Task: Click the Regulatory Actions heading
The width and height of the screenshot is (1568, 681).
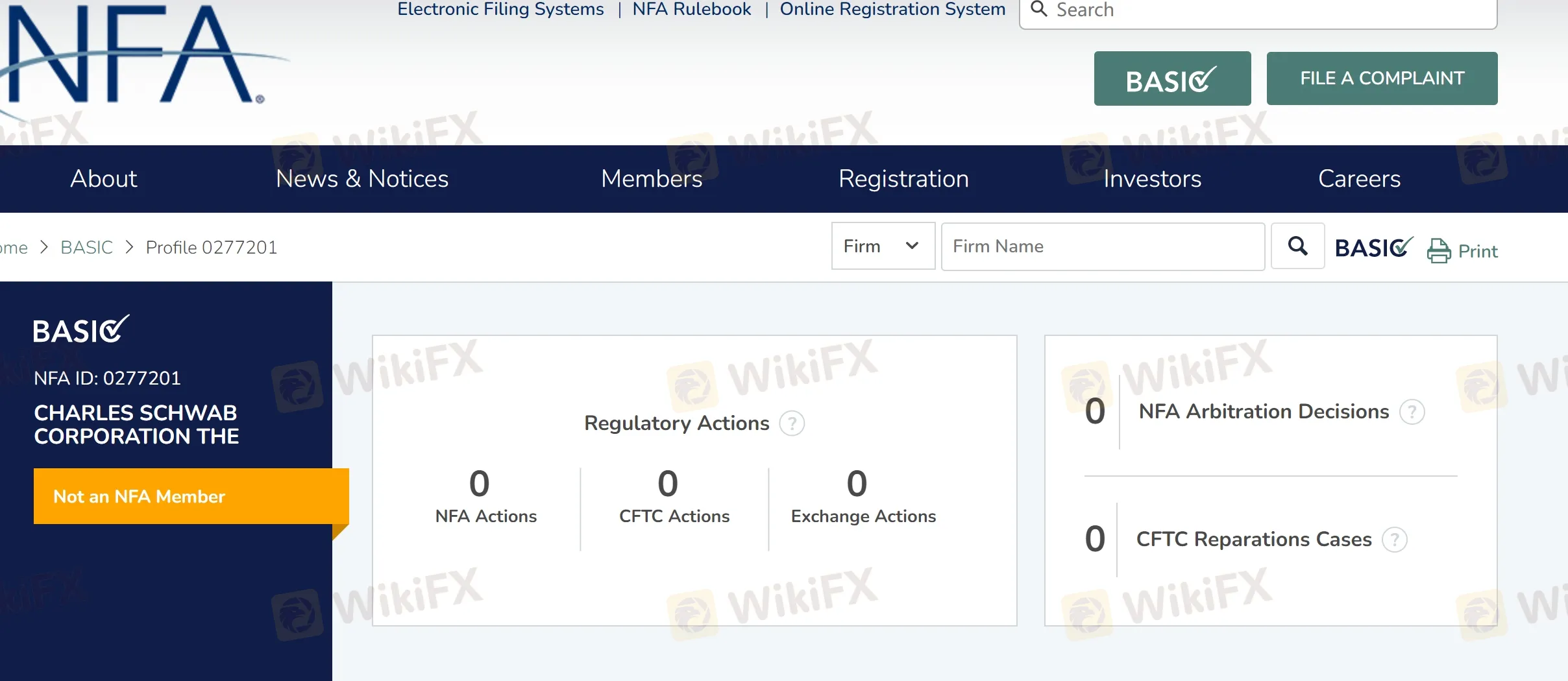Action: click(x=676, y=423)
